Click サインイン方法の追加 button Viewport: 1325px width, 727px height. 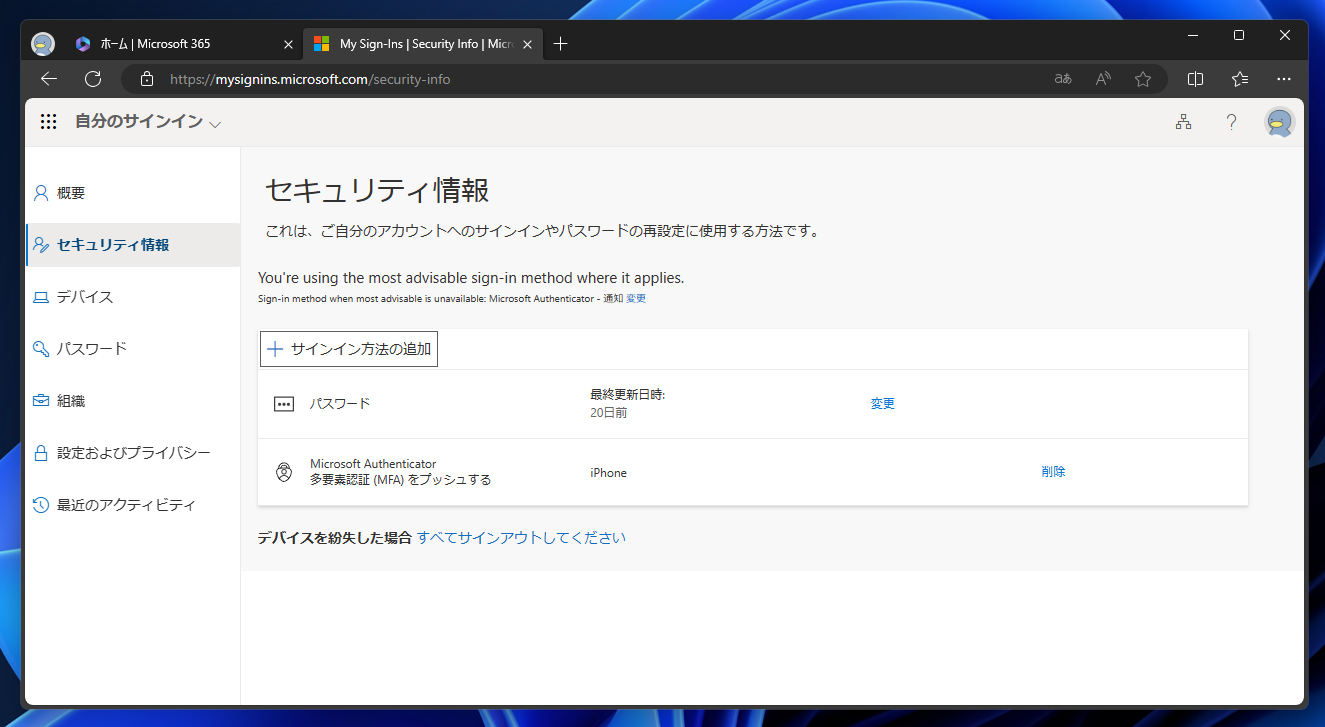(x=349, y=349)
